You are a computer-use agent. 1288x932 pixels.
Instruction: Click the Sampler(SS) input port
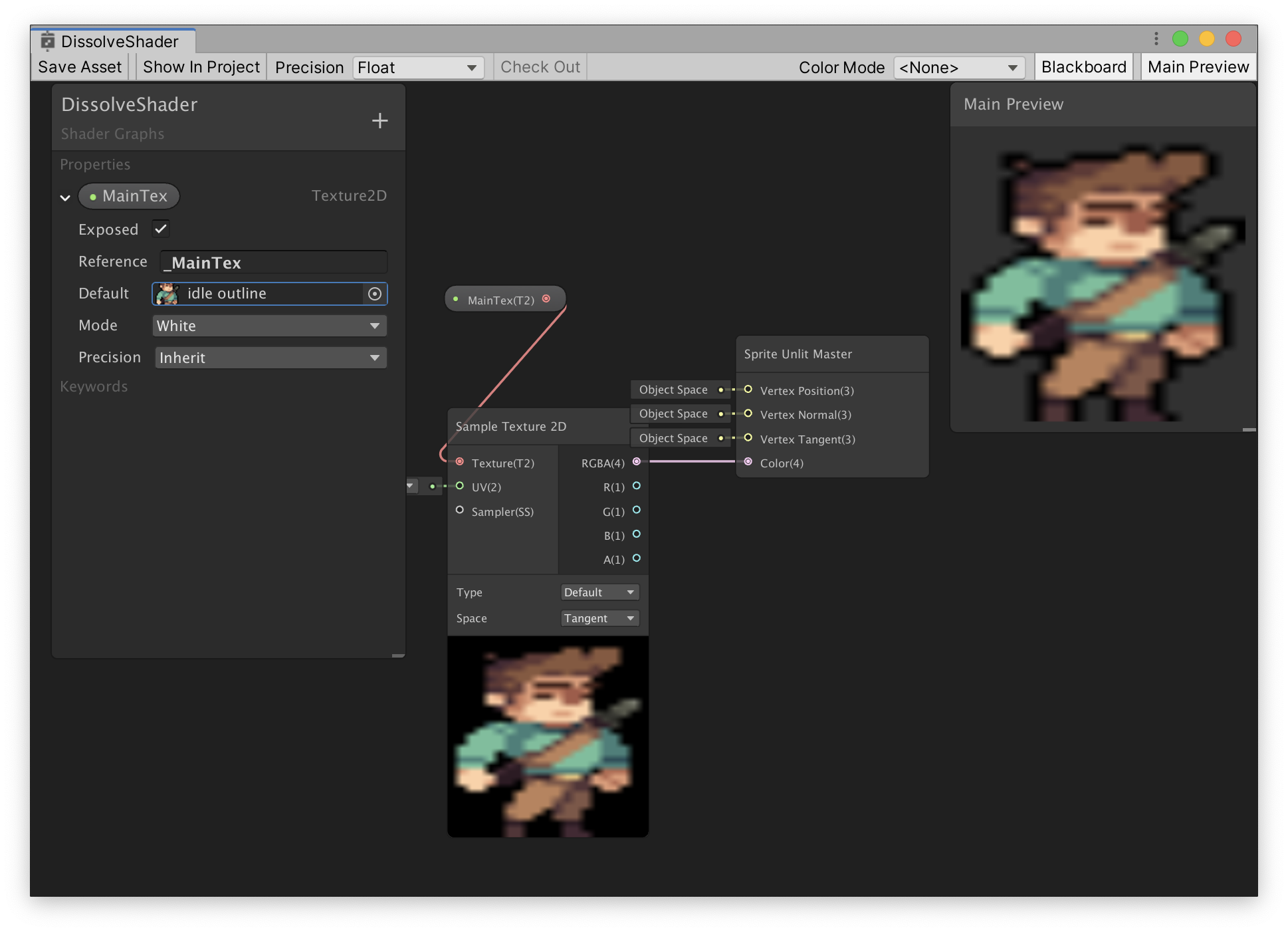[459, 510]
